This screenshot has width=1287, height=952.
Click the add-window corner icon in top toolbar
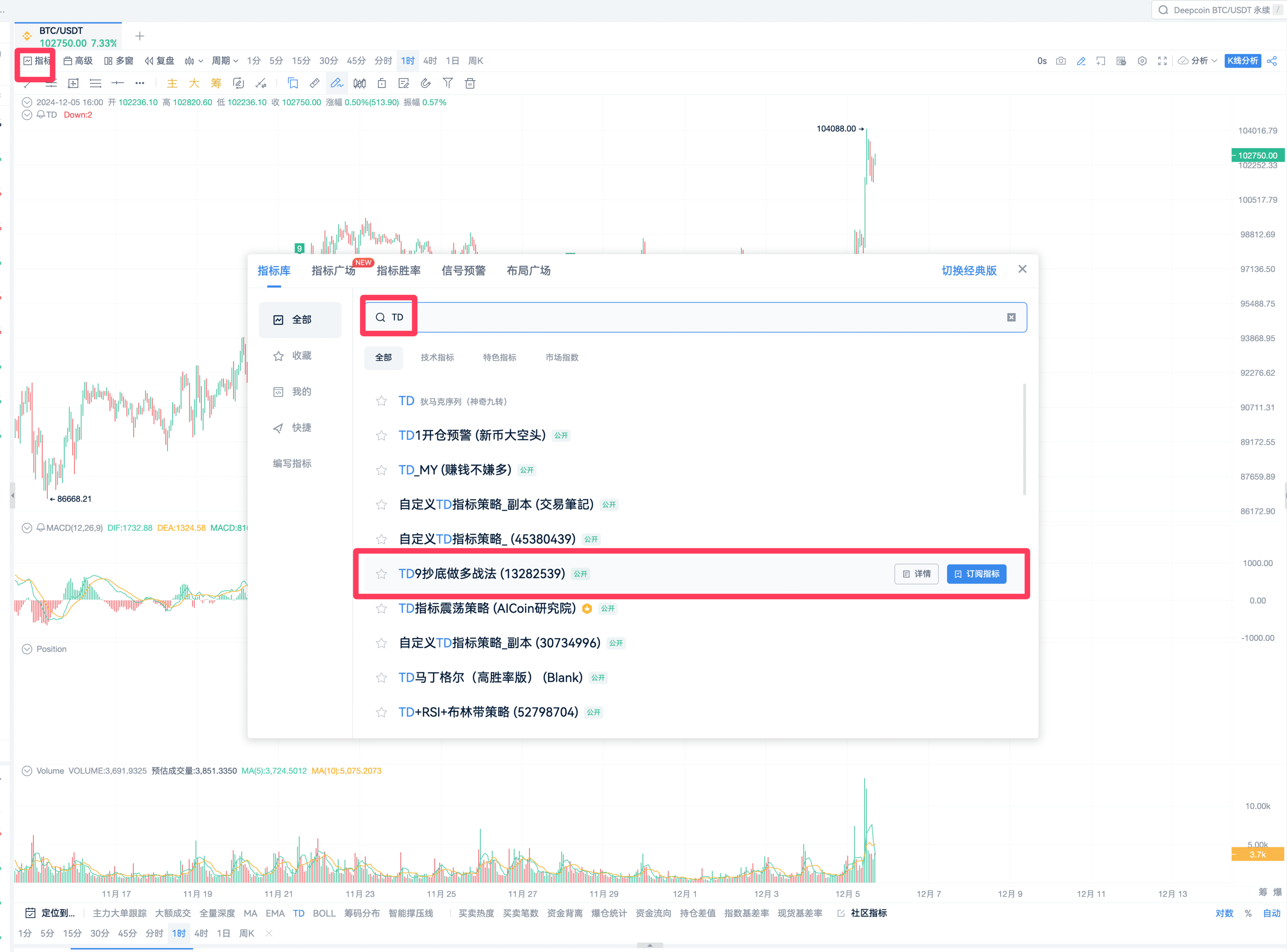tap(1101, 61)
